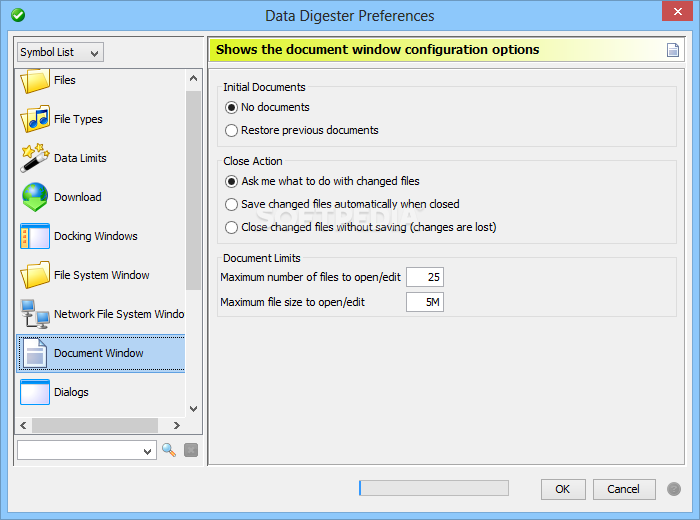700x520 pixels.
Task: Click the horizontal scroll left arrow
Action: tap(24, 425)
